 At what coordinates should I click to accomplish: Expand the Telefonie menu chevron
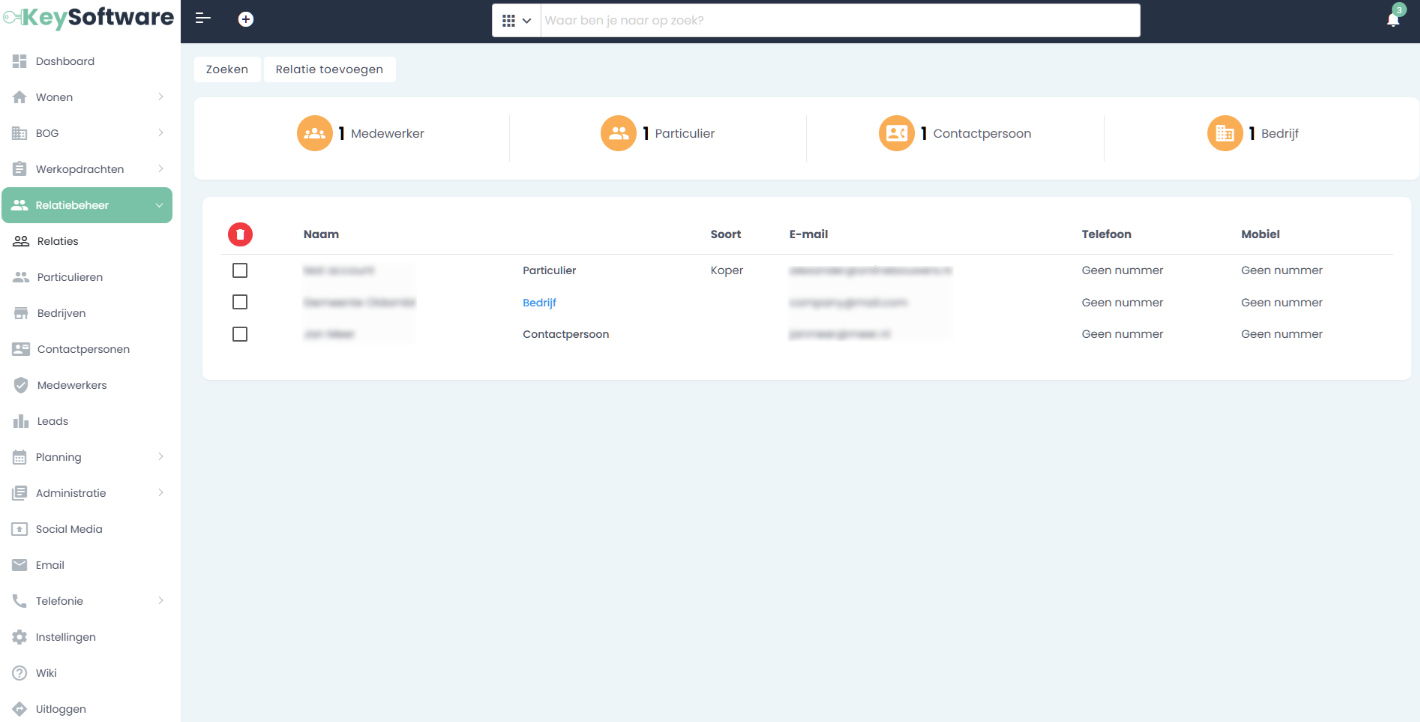pyautogui.click(x=160, y=601)
